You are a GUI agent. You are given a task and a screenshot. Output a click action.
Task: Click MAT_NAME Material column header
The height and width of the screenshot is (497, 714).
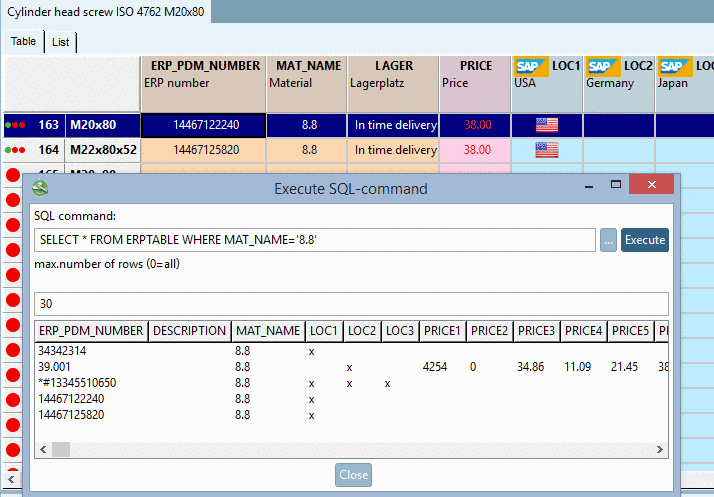306,84
